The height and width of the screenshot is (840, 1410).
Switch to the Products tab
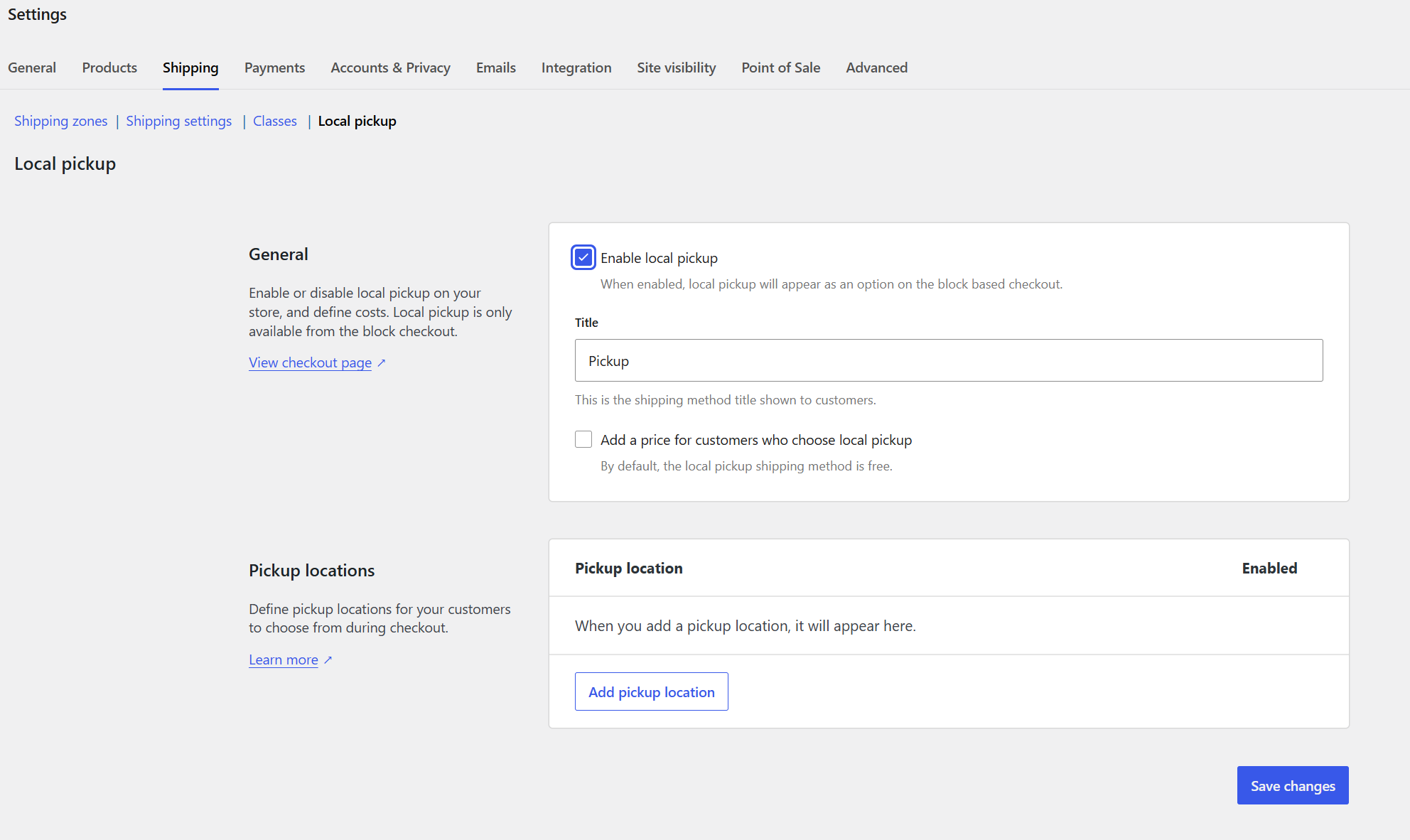pyautogui.click(x=109, y=68)
